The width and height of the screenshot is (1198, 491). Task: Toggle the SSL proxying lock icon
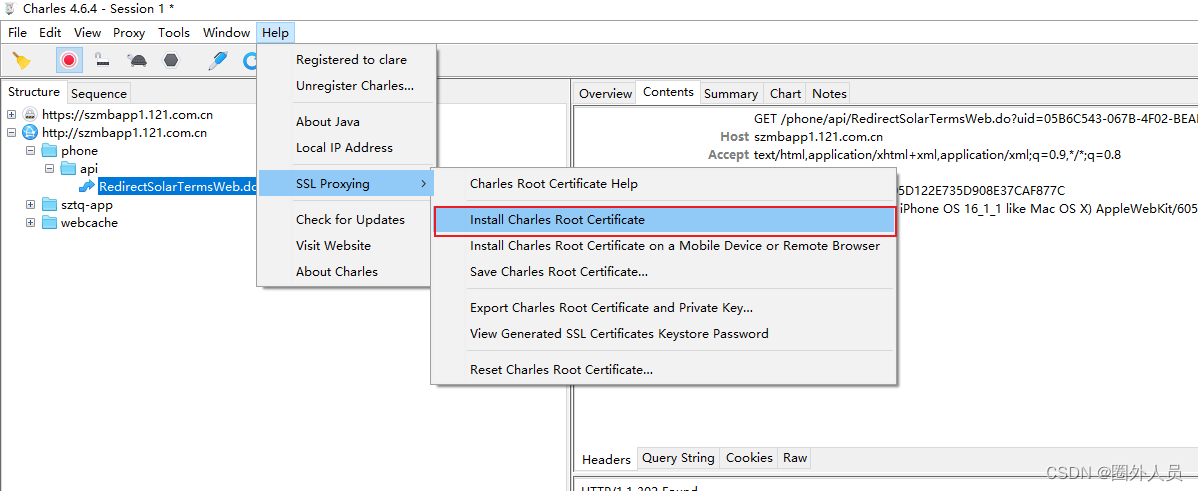tap(102, 60)
